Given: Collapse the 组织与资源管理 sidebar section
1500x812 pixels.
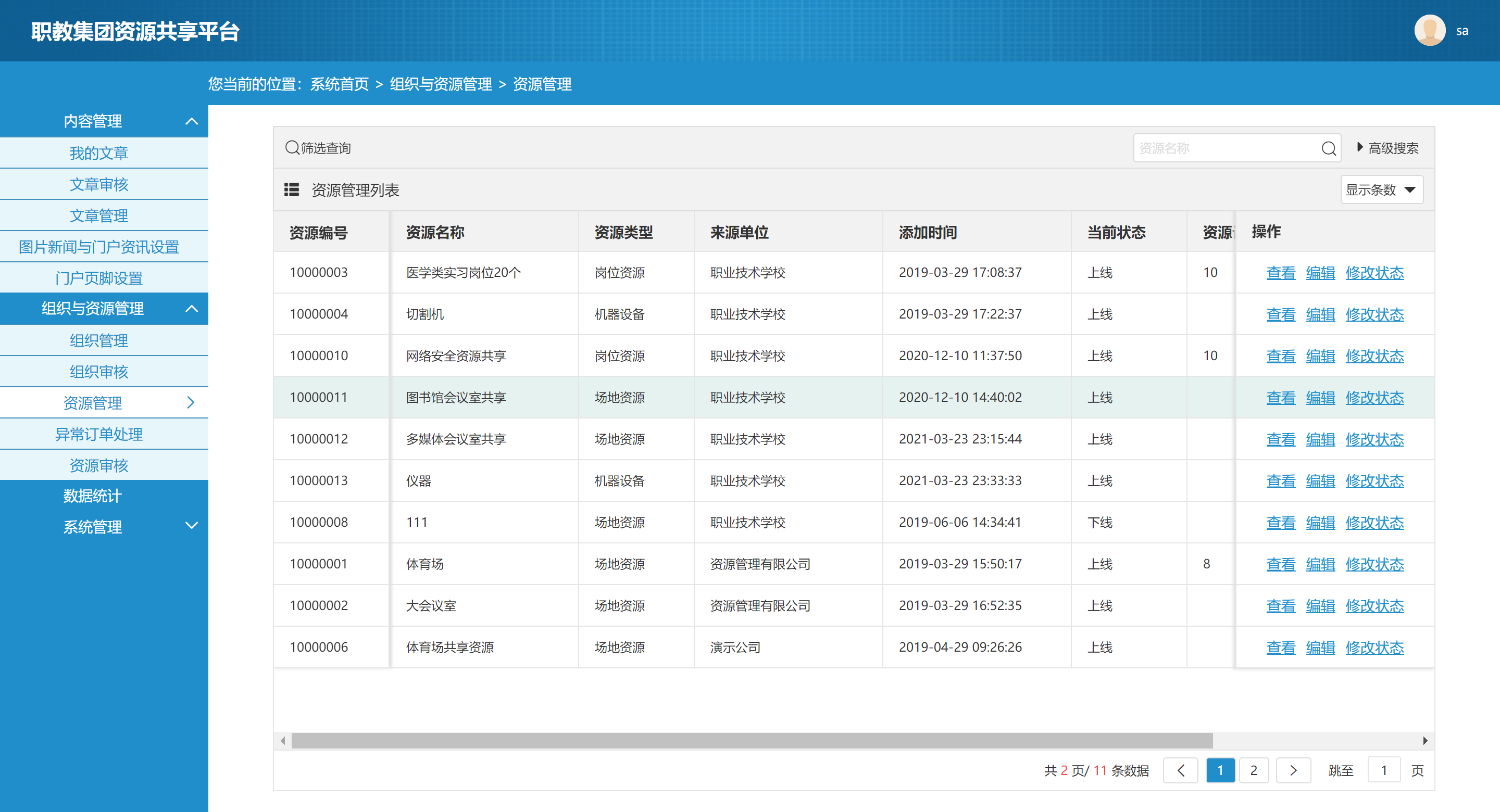Looking at the screenshot, I should point(192,309).
